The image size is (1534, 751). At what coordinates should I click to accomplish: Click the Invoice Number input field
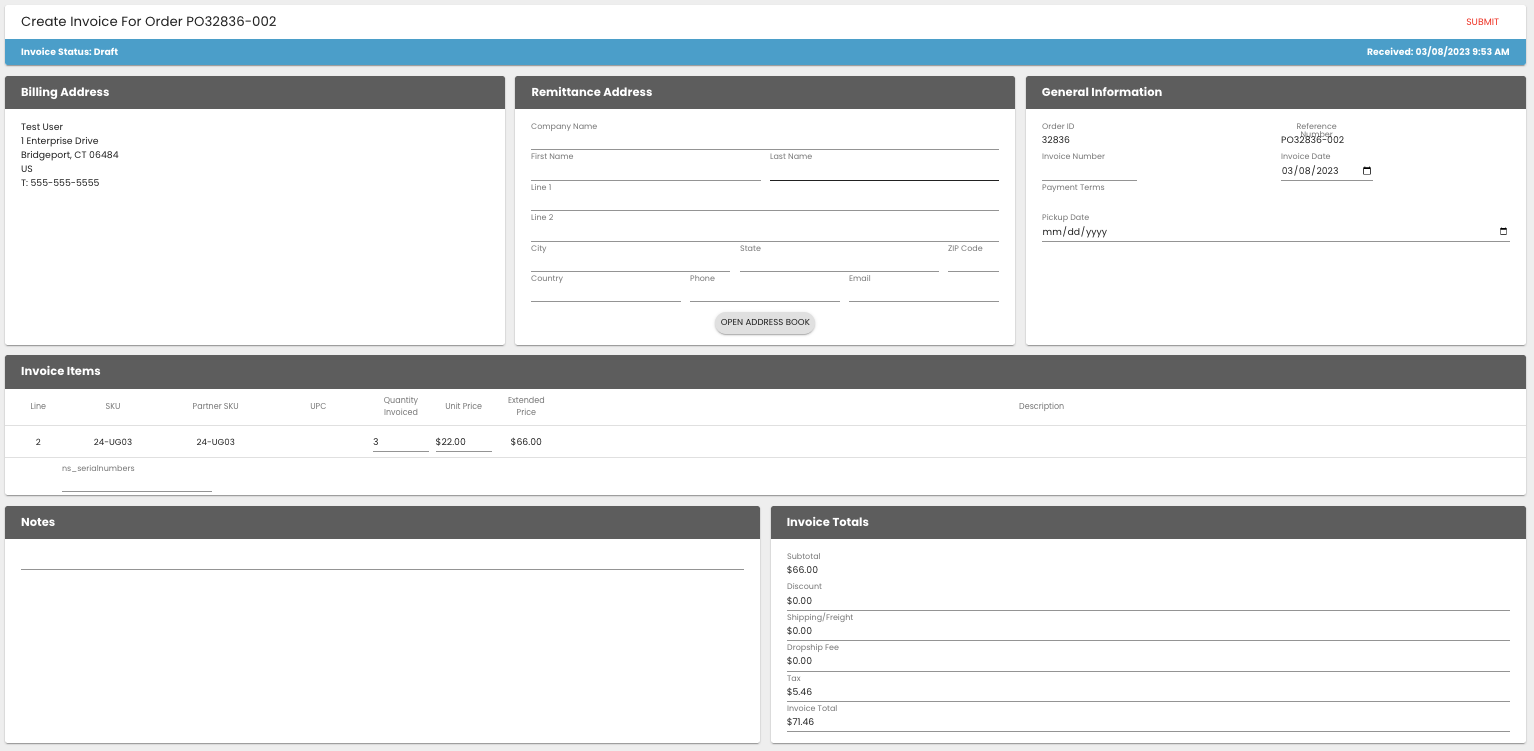(1087, 171)
